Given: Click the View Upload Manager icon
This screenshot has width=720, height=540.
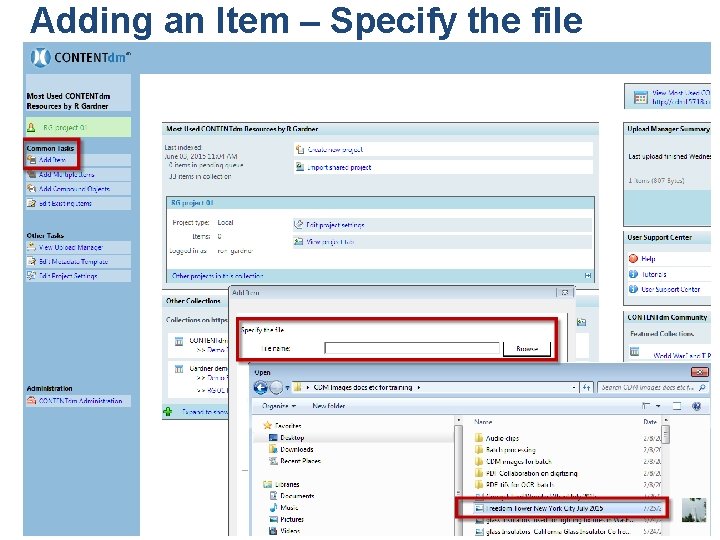Looking at the screenshot, I should coord(31,247).
